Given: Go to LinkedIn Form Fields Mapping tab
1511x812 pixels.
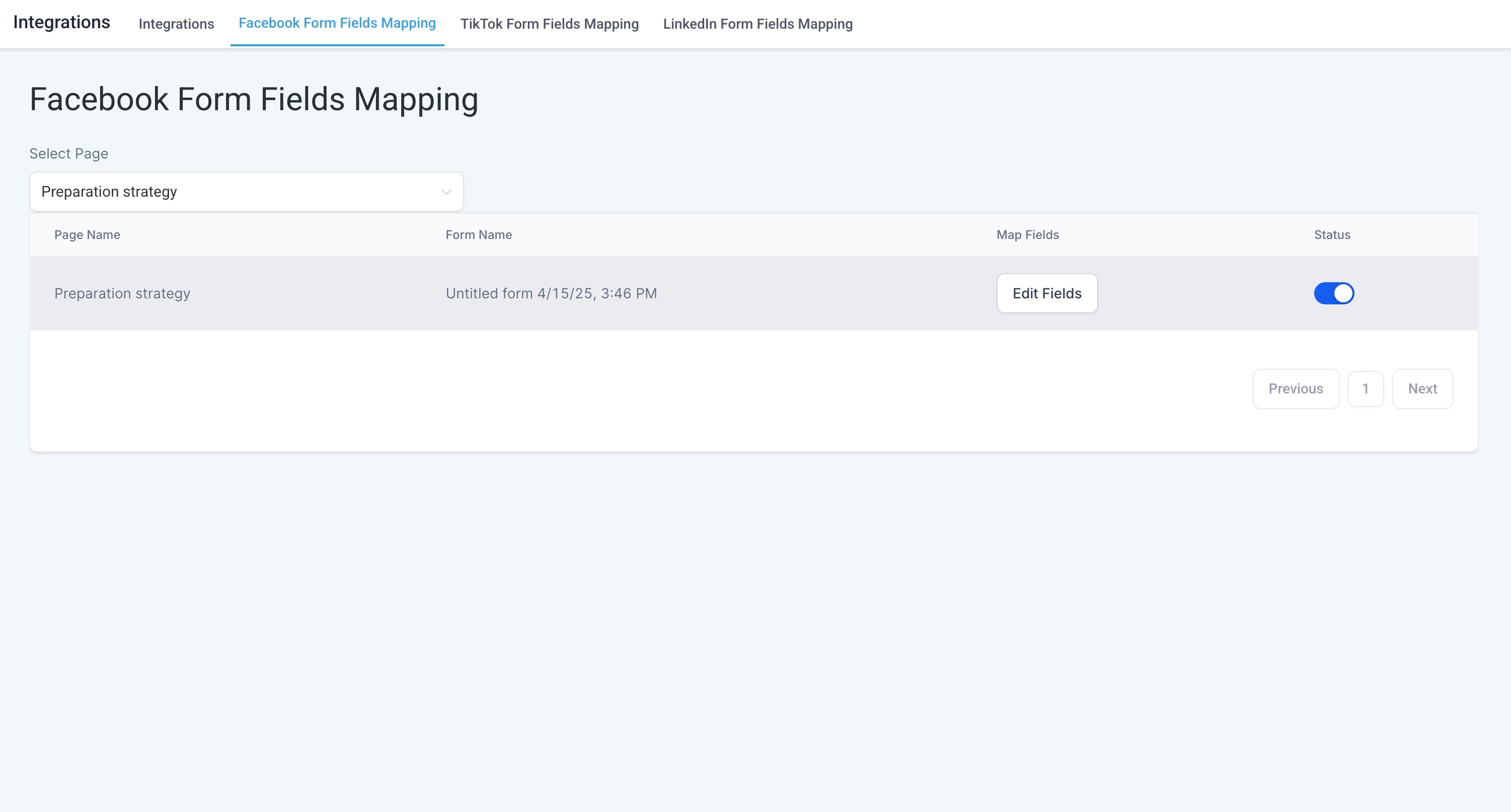Looking at the screenshot, I should pos(757,24).
